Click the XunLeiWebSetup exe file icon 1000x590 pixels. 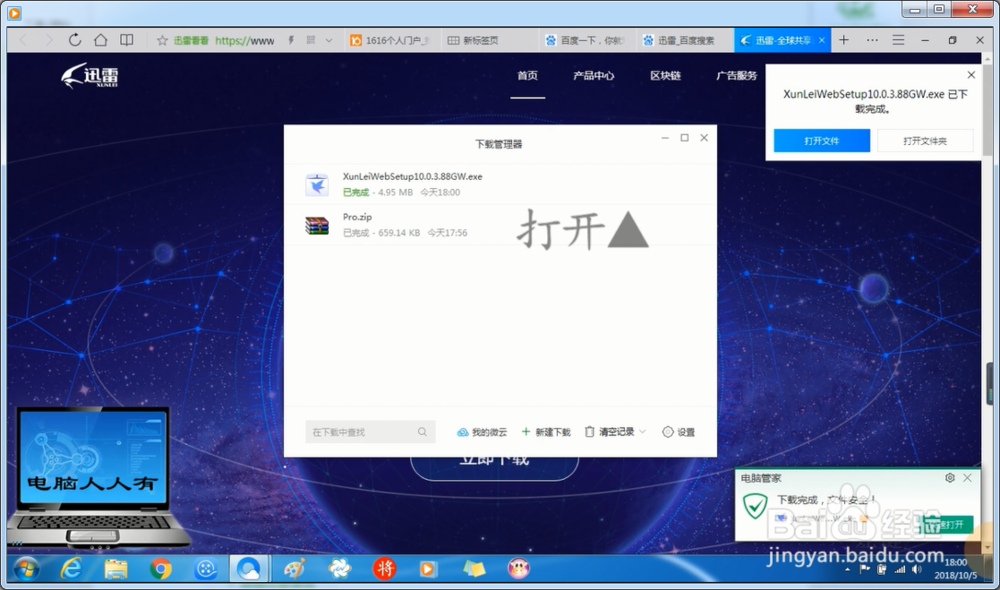[317, 184]
